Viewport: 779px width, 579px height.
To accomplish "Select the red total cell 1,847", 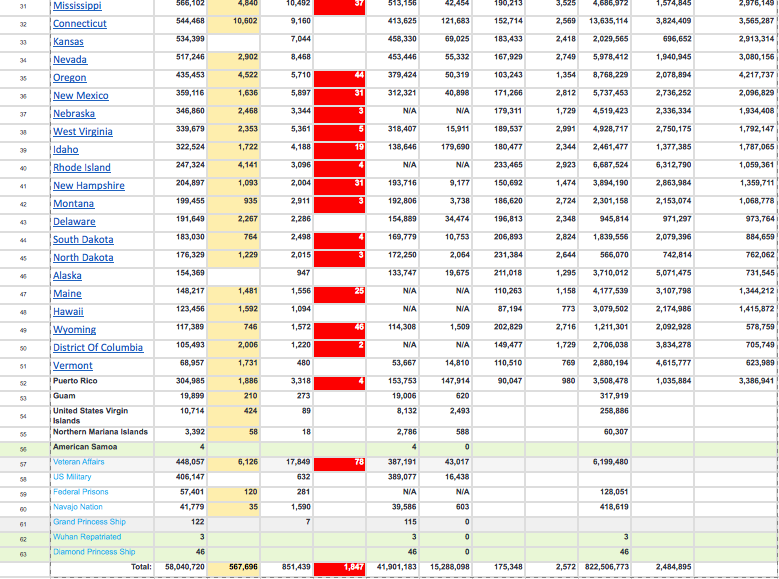I will [339, 569].
